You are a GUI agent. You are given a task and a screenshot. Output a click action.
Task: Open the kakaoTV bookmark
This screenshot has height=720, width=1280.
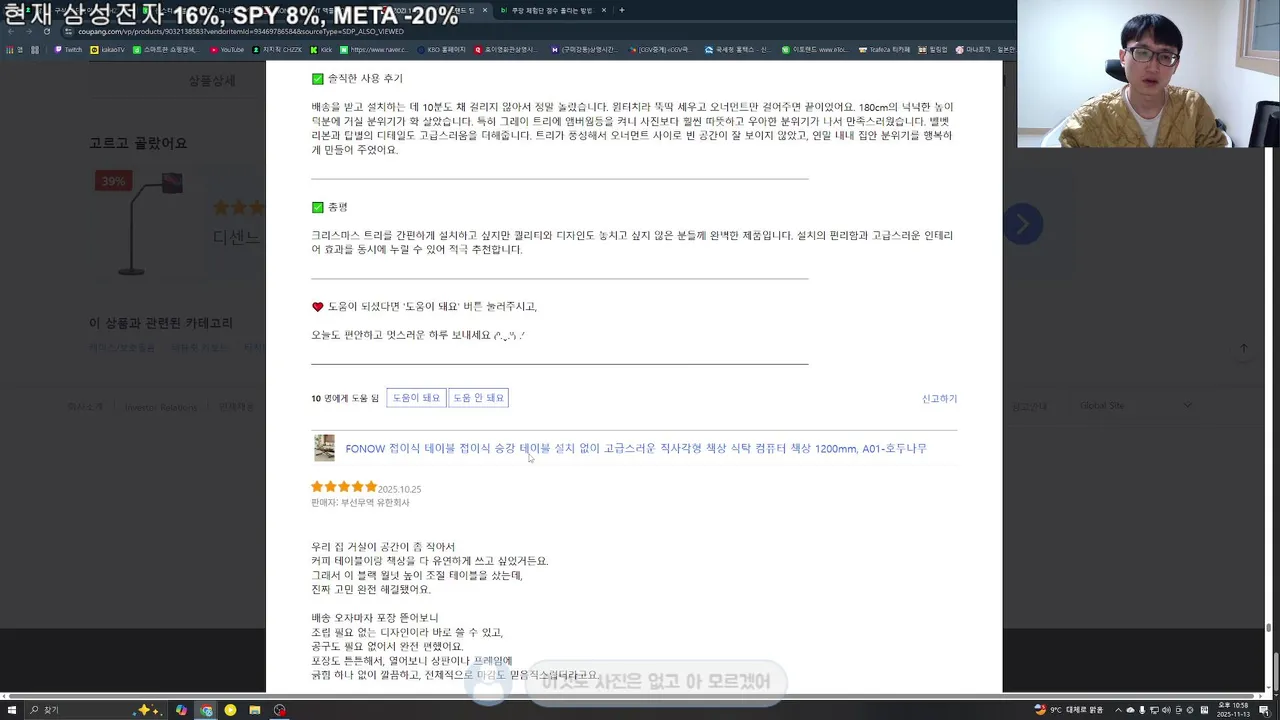pos(108,49)
